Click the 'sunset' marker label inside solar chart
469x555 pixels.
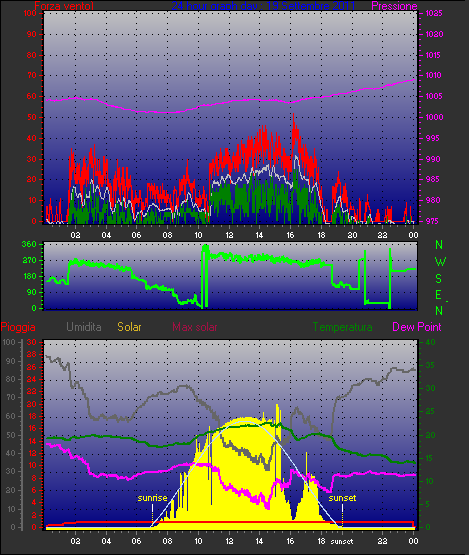click(x=342, y=498)
